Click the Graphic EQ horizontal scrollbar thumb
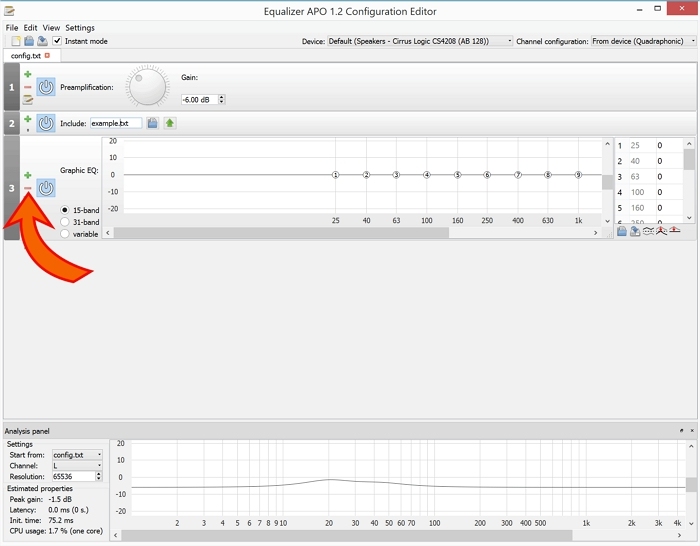The image size is (700, 546). (281, 233)
